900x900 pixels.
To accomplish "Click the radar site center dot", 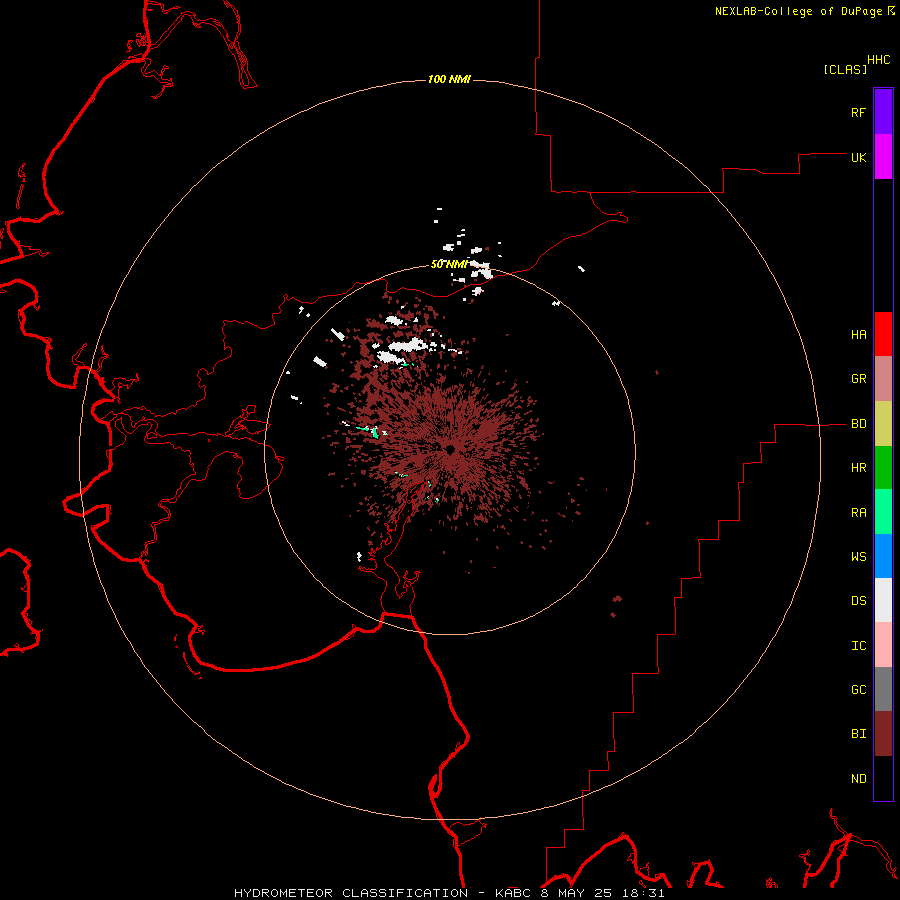I will coord(450,449).
